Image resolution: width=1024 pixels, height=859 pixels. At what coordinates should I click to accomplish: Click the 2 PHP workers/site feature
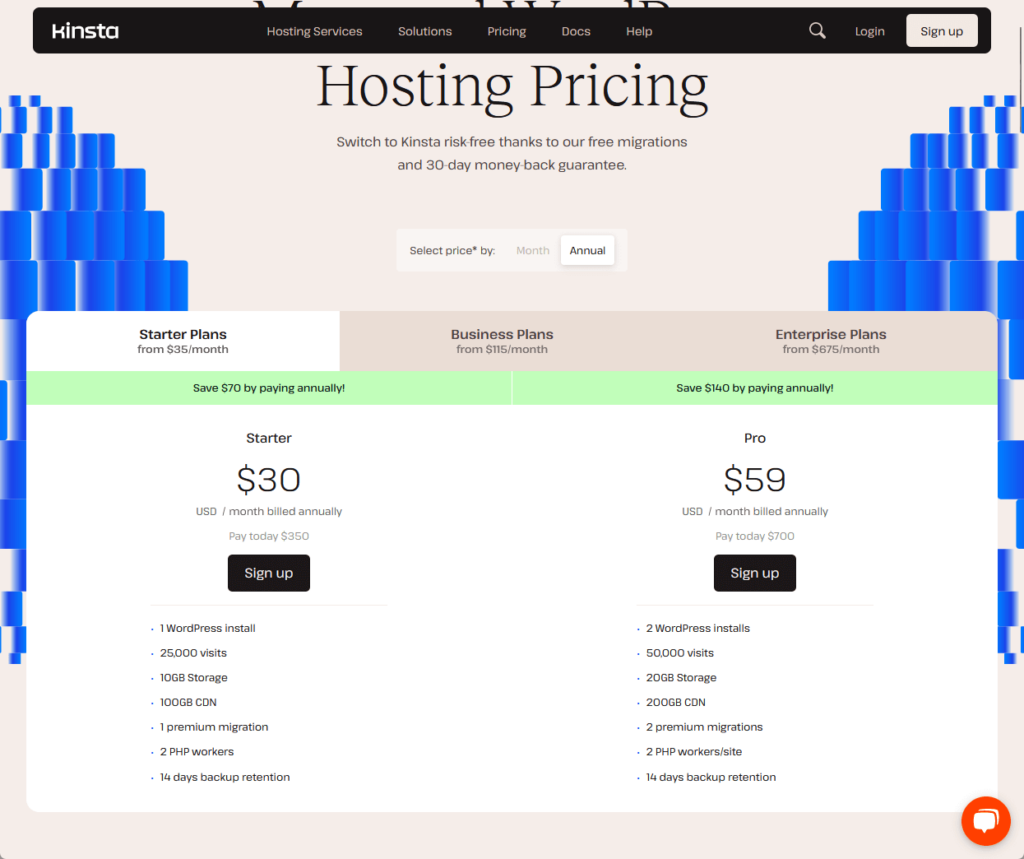(x=694, y=752)
